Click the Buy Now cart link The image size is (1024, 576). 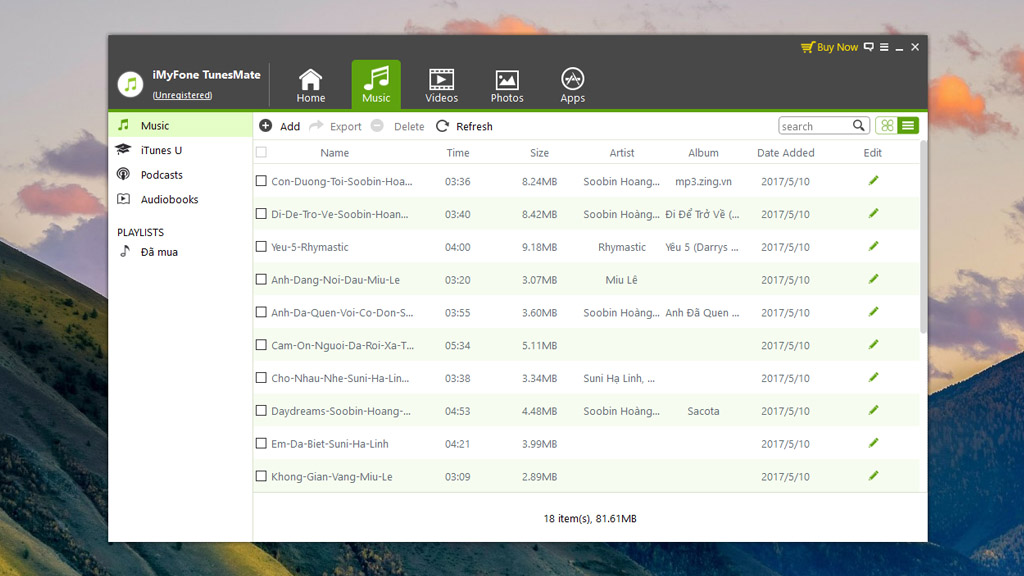pos(829,47)
